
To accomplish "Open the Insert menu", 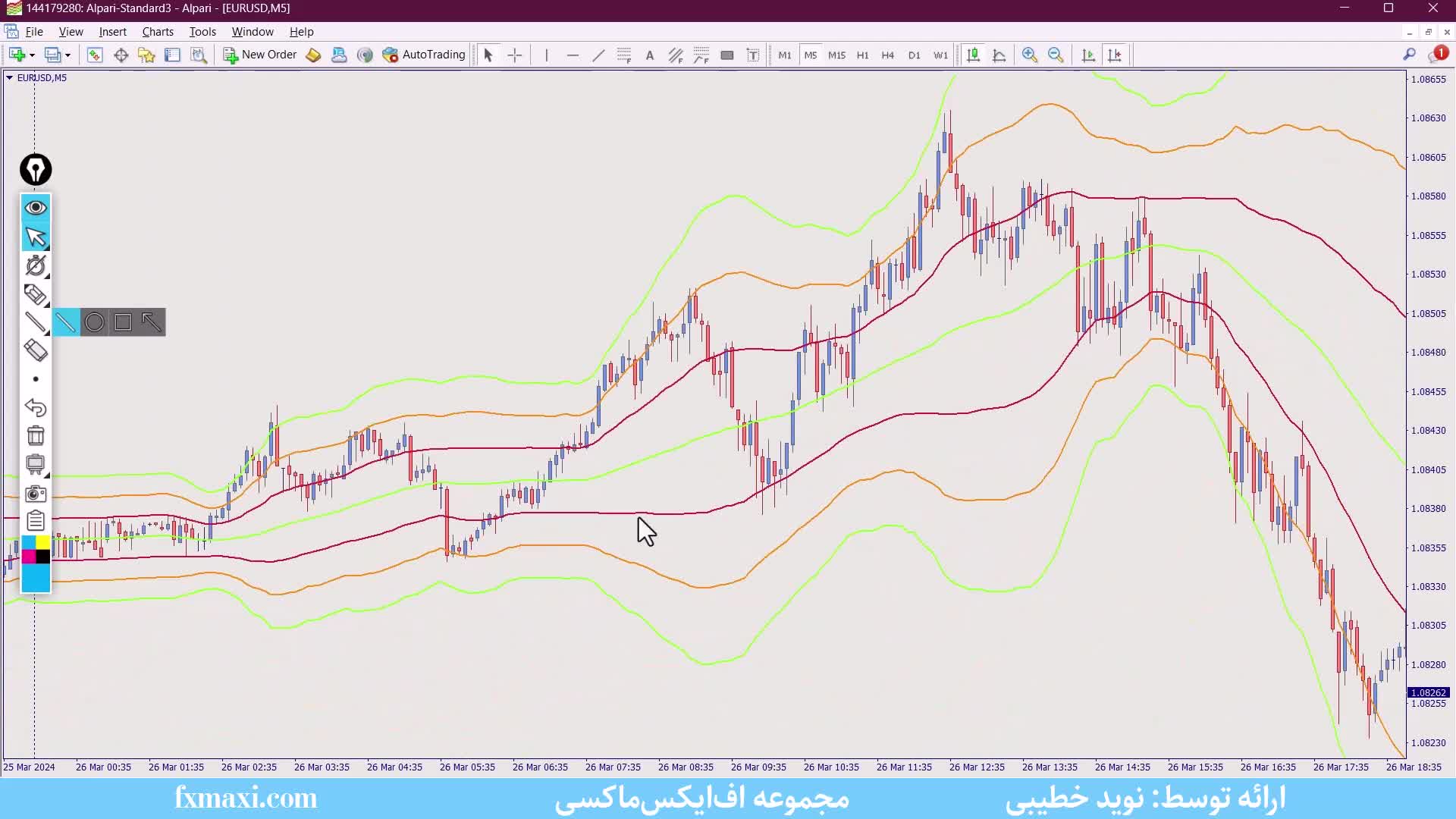I will click(112, 32).
